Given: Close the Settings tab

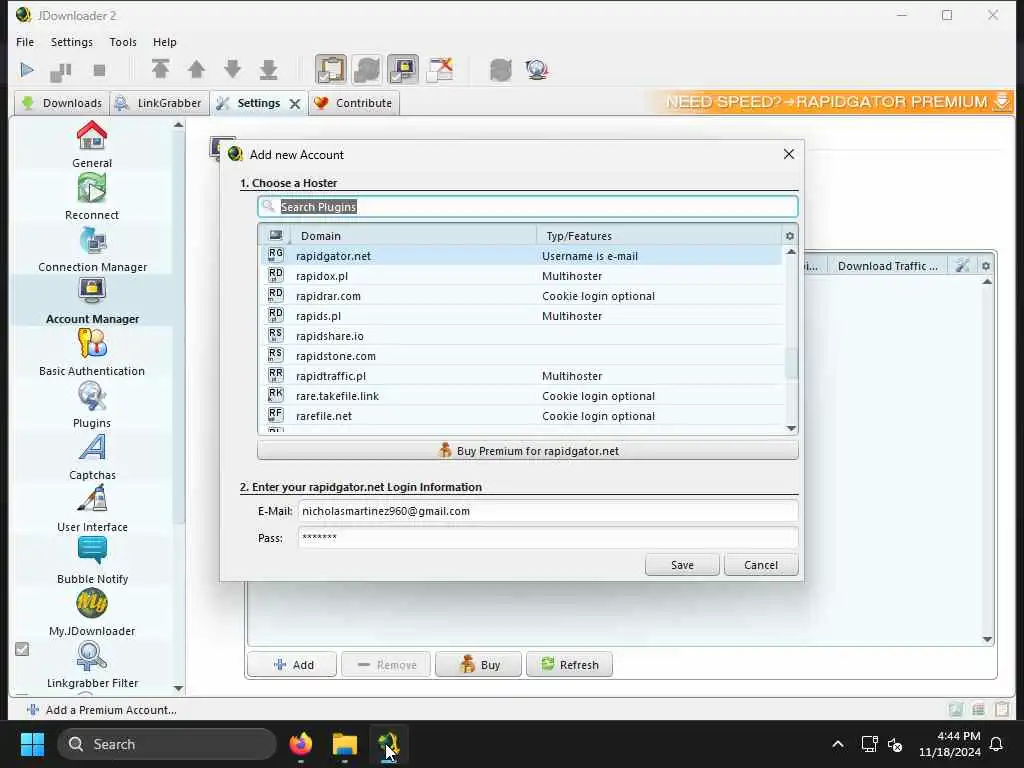Looking at the screenshot, I should pyautogui.click(x=295, y=104).
